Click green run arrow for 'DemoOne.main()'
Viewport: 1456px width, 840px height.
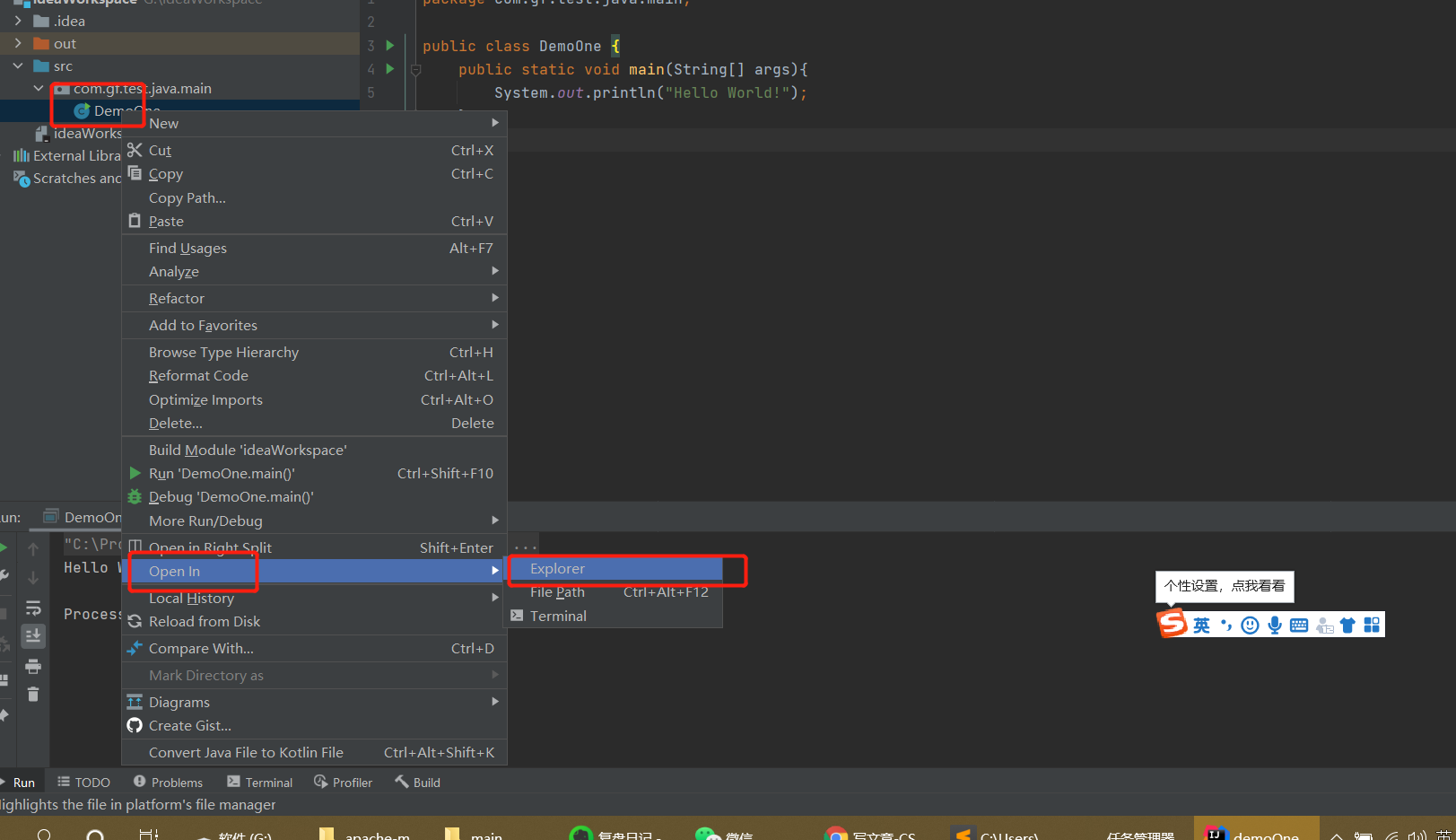coord(135,473)
